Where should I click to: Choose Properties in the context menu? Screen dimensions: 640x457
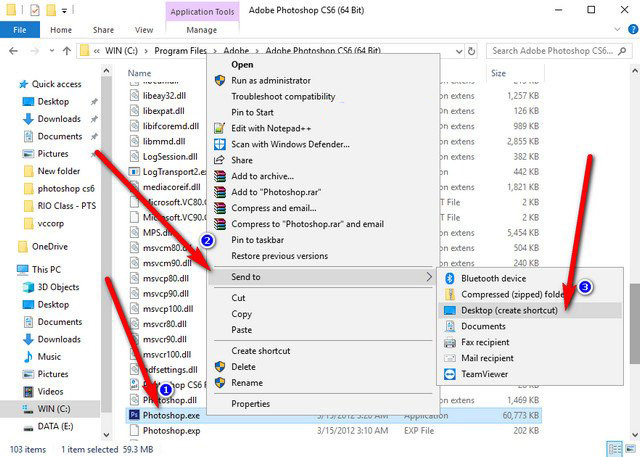point(250,404)
